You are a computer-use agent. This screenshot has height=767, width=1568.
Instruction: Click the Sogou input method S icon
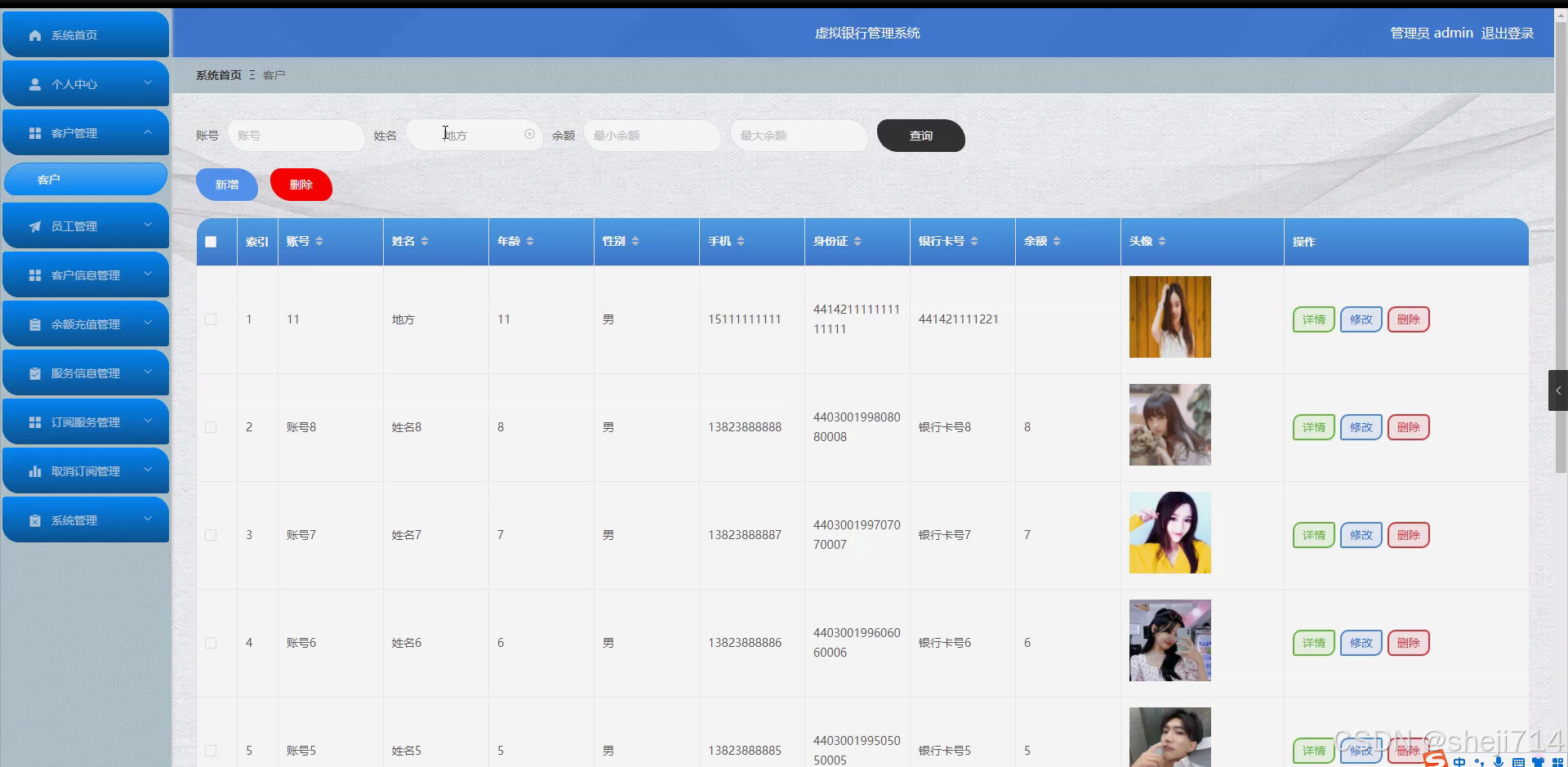[x=1435, y=760]
